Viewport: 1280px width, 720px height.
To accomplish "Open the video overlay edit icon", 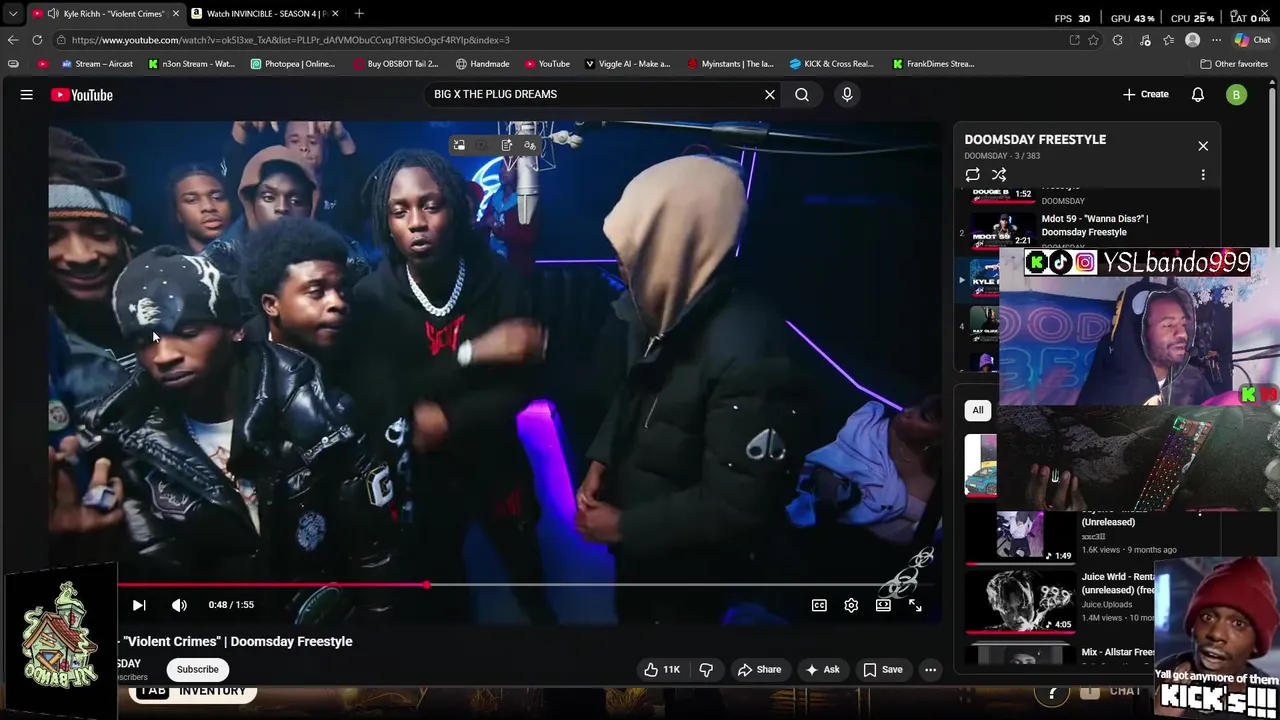I will [x=507, y=146].
